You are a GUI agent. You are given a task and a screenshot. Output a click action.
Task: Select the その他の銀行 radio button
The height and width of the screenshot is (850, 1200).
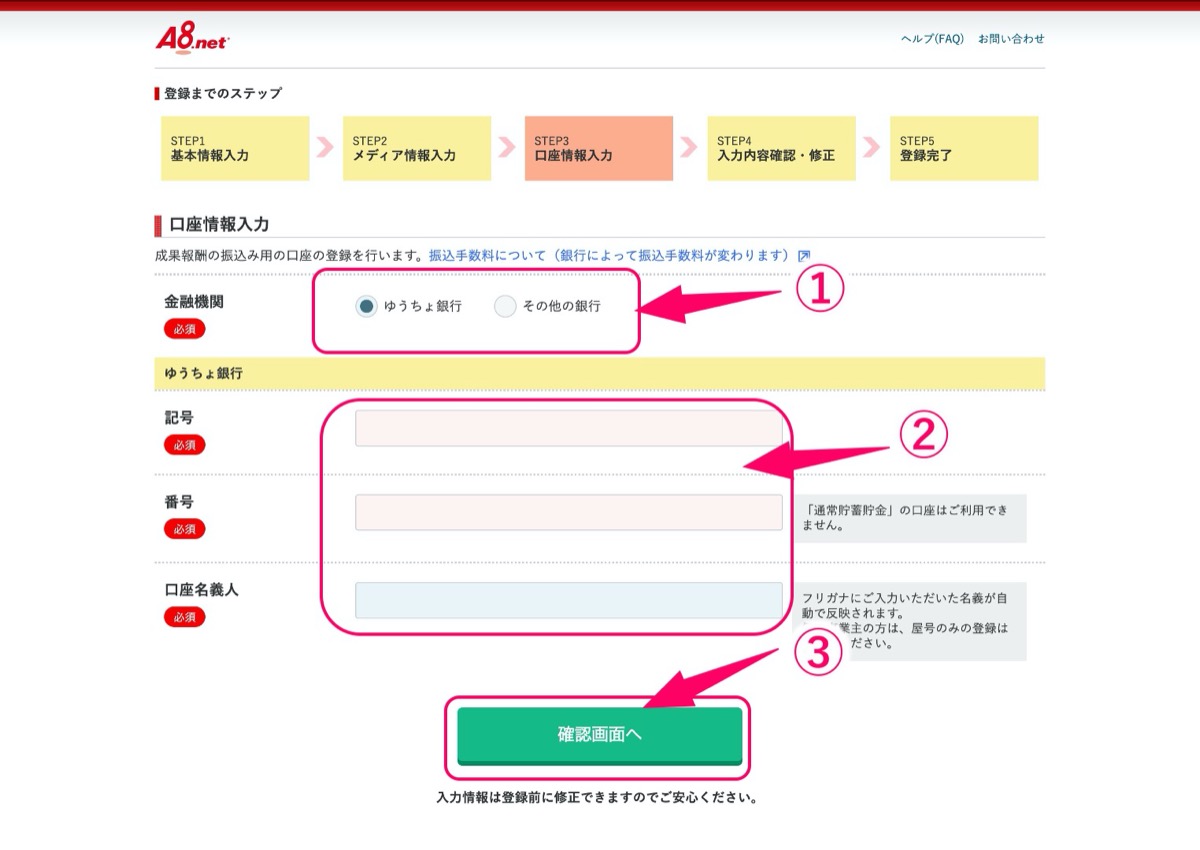(x=505, y=307)
